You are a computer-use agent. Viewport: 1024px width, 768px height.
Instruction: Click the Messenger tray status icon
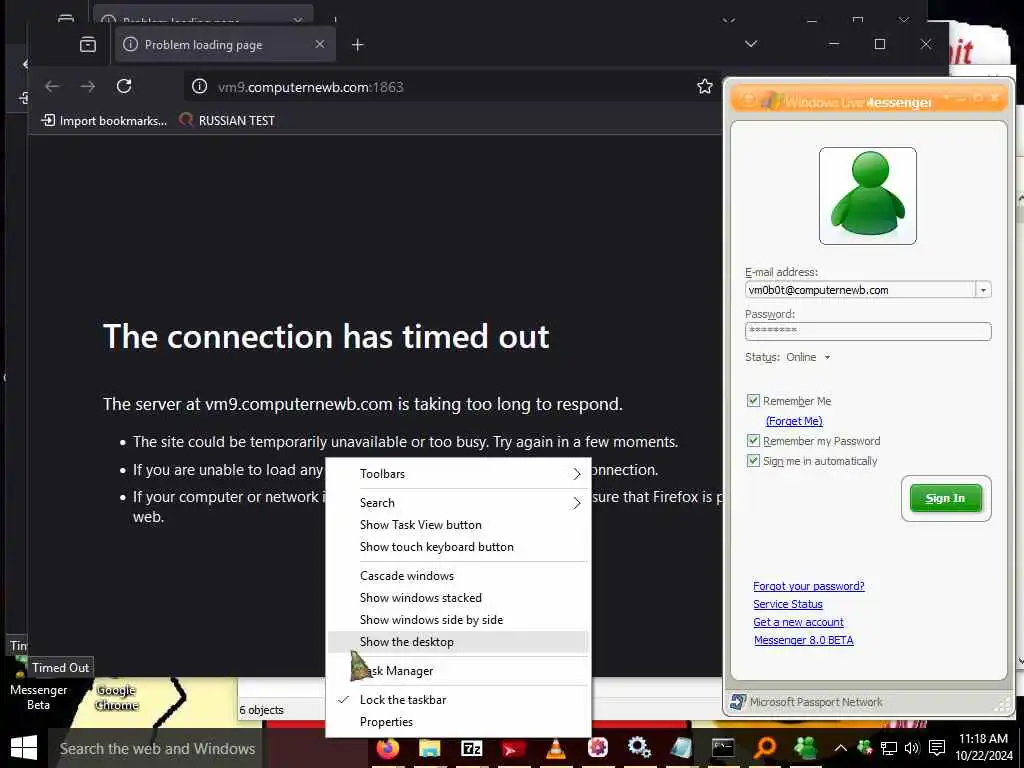point(865,748)
